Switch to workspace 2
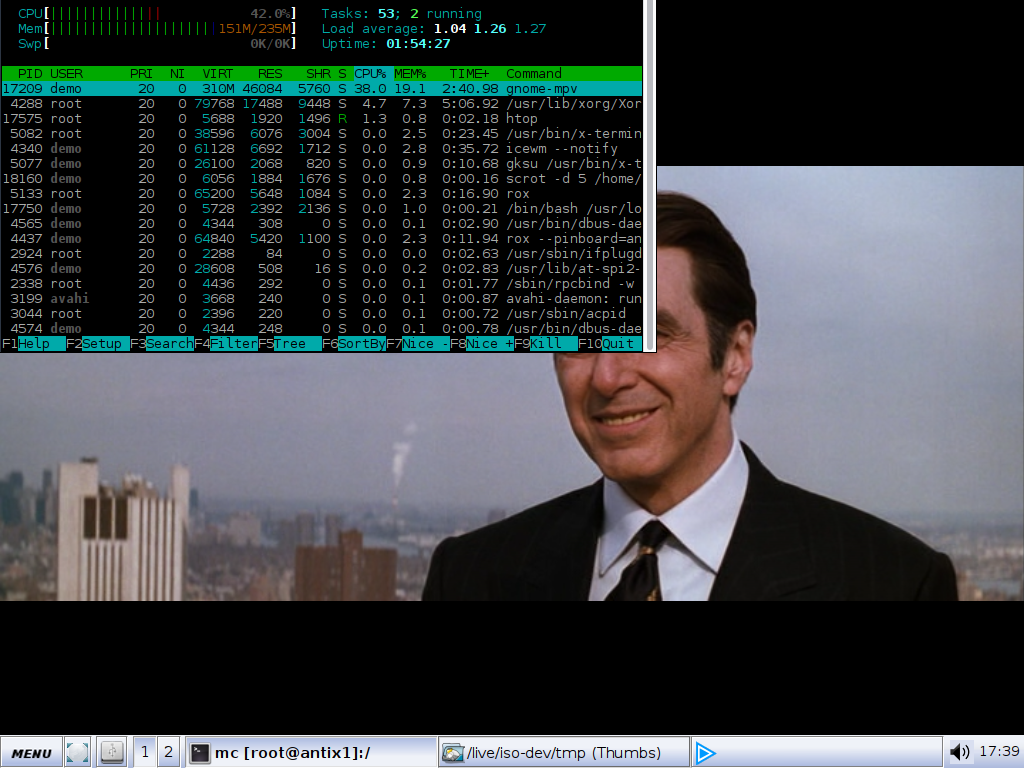The height and width of the screenshot is (768, 1024). [x=168, y=752]
